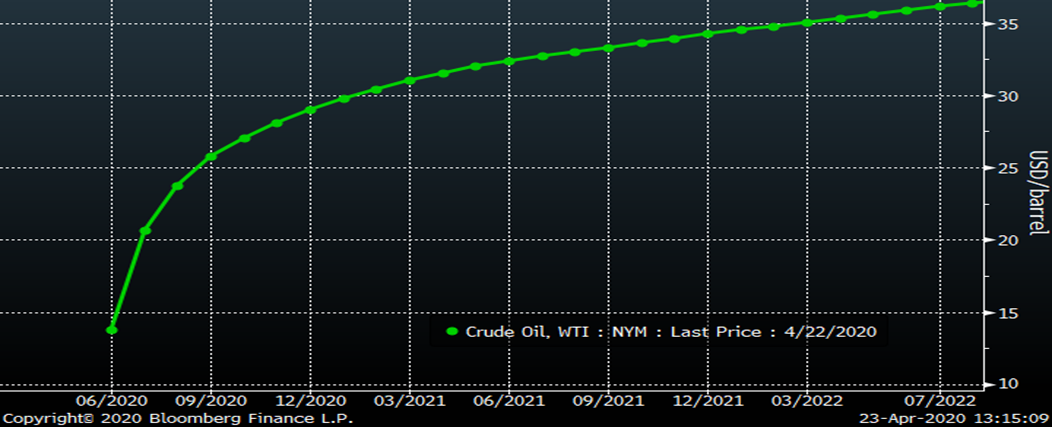Image resolution: width=1052 pixels, height=427 pixels.
Task: Select the data point above 12/2020
Action: click(x=310, y=110)
